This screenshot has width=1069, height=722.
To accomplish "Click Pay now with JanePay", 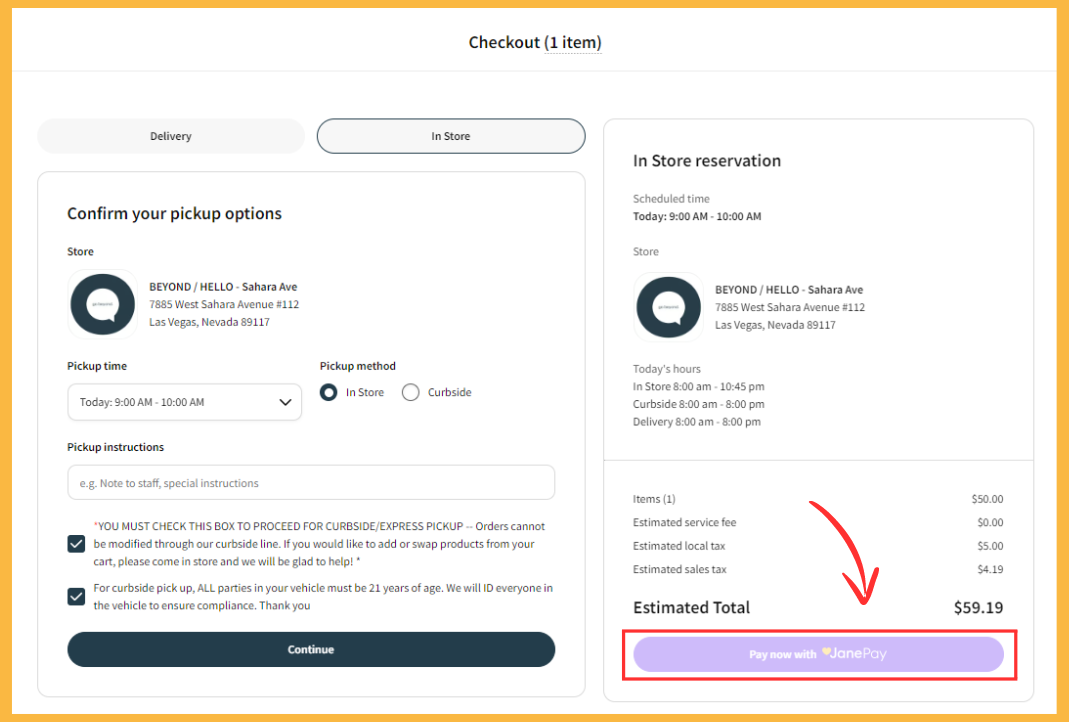I will pyautogui.click(x=818, y=654).
